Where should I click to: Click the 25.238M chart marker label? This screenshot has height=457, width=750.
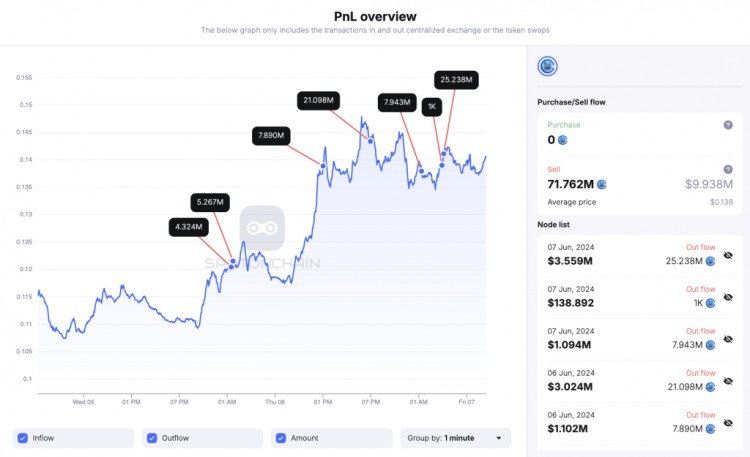[456, 79]
